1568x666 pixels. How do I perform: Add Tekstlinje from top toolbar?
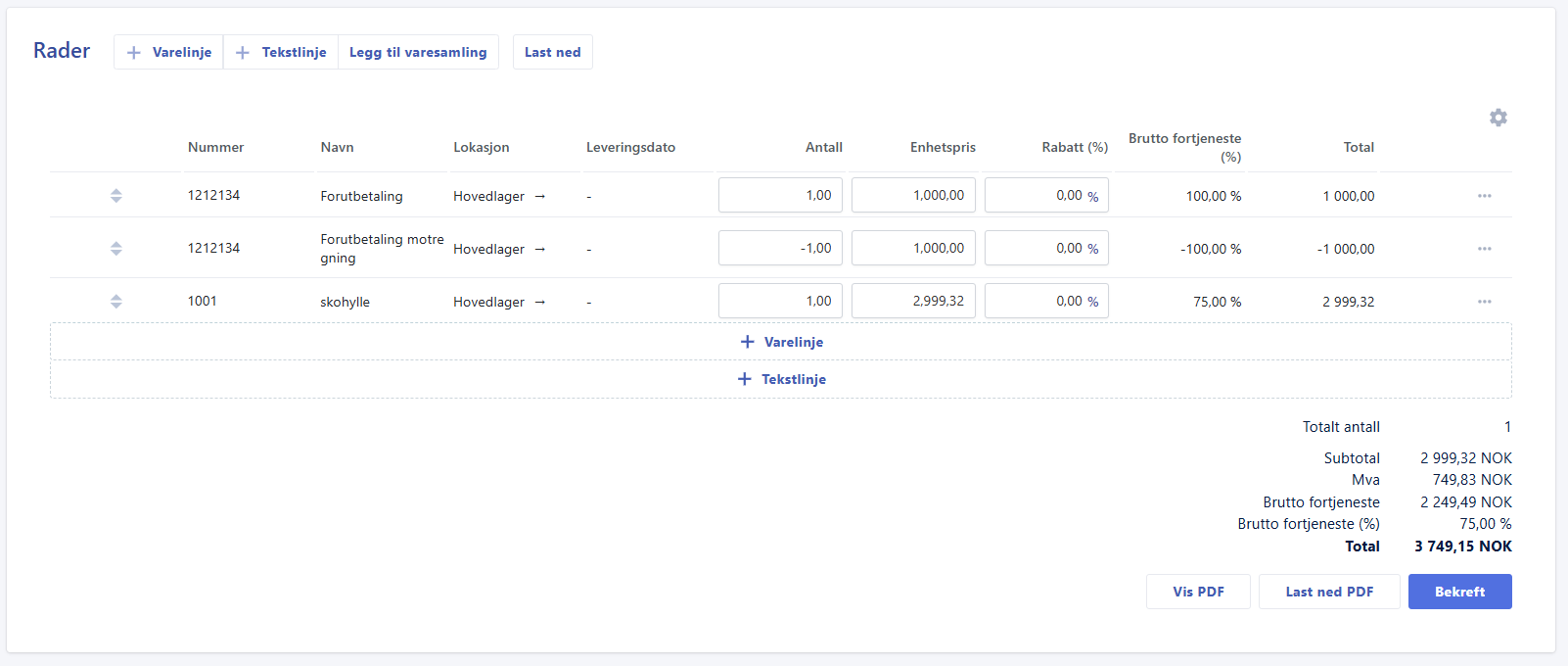click(281, 52)
